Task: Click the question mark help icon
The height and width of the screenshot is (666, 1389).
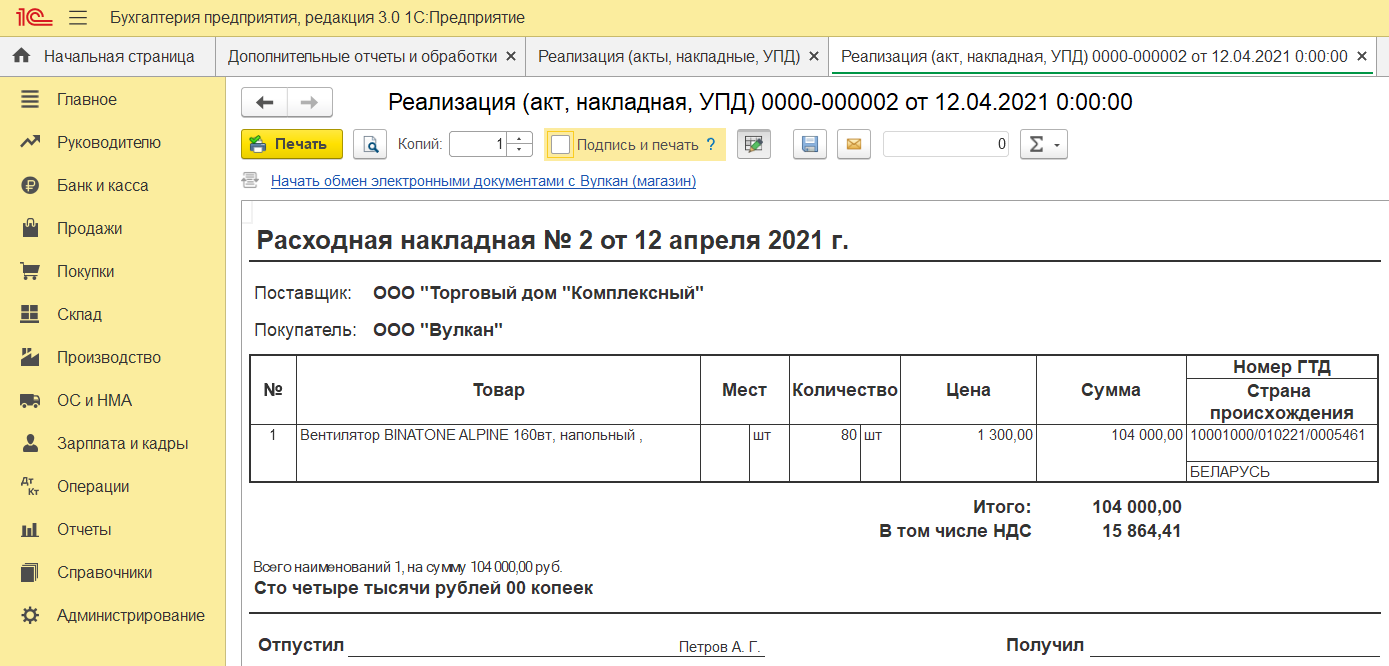Action: [711, 144]
